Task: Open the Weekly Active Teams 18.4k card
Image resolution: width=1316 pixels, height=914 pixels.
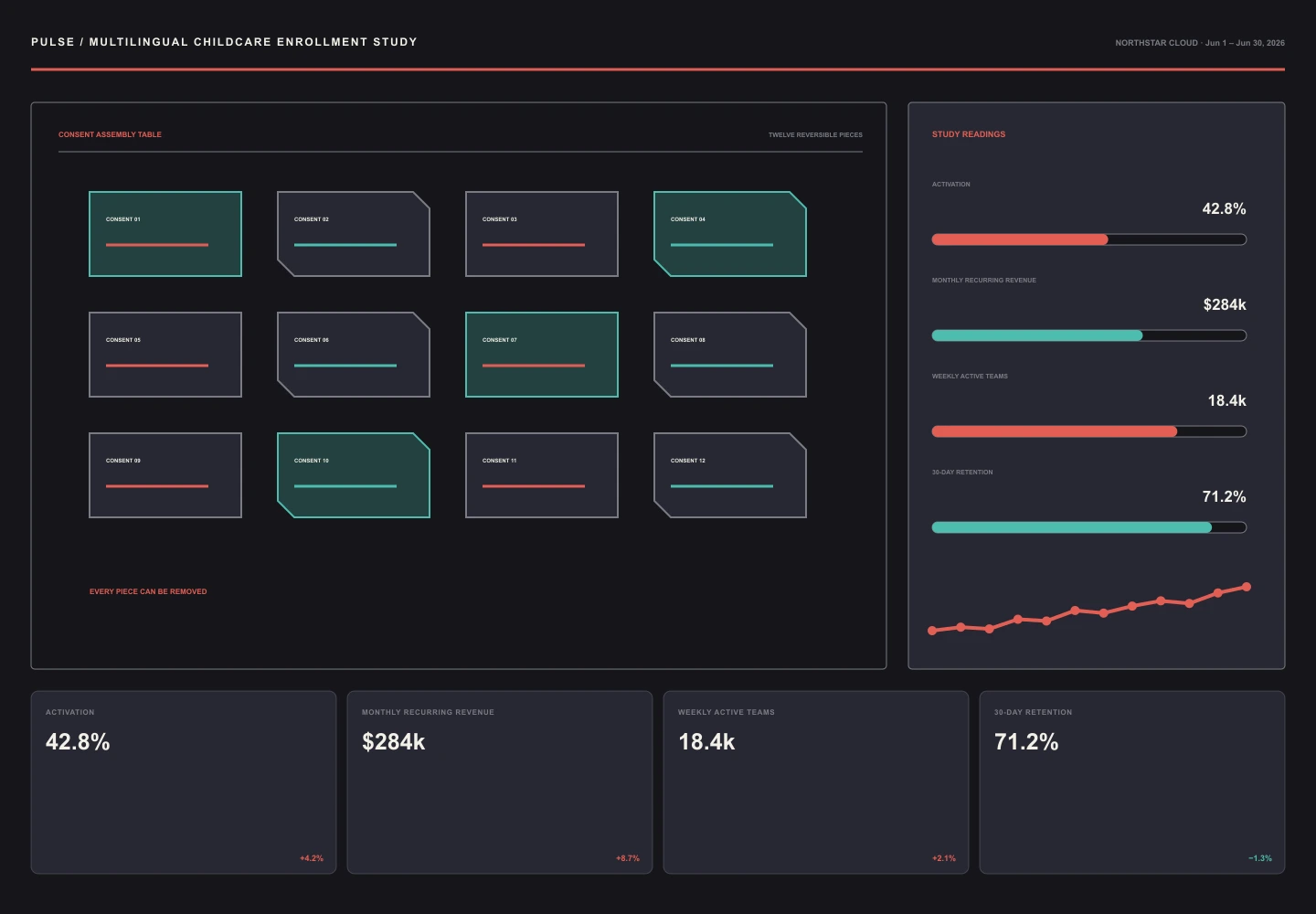Action: 816,782
